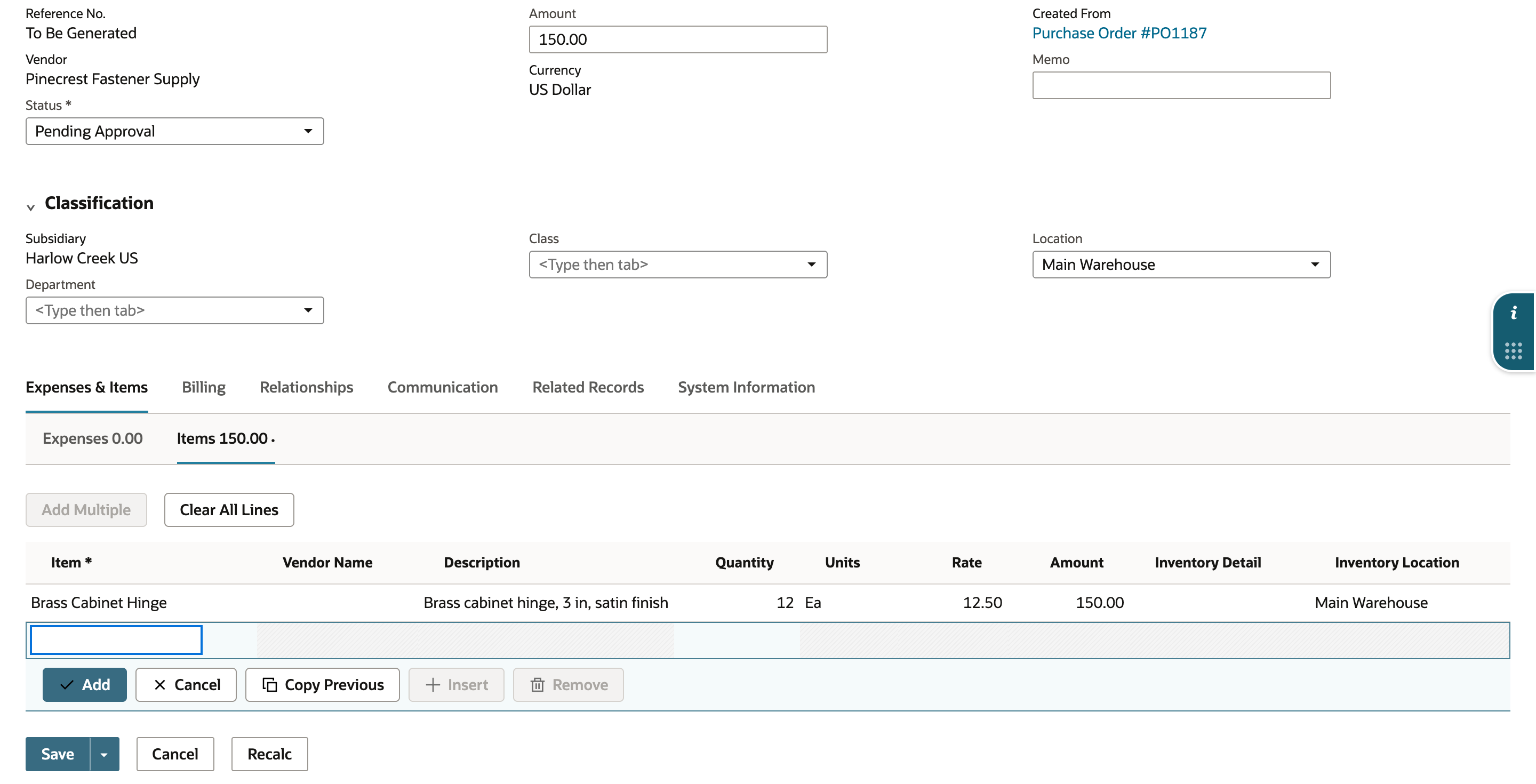The width and height of the screenshot is (1536, 784).
Task: Open the info panel icon
Action: tap(1514, 313)
